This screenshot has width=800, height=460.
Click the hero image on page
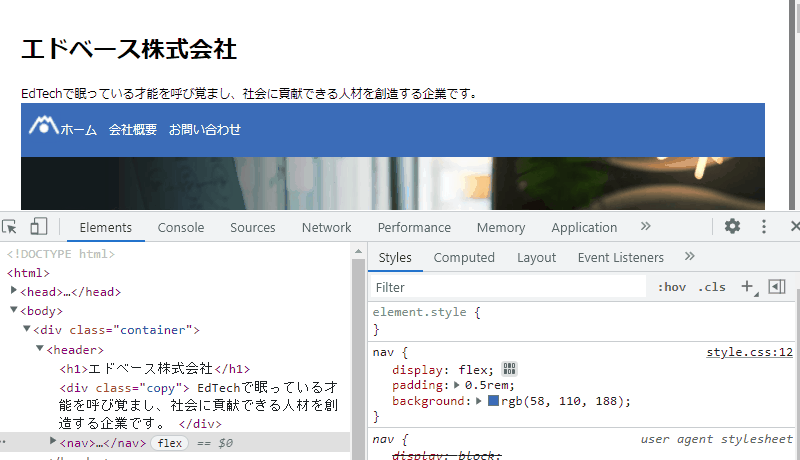(393, 183)
